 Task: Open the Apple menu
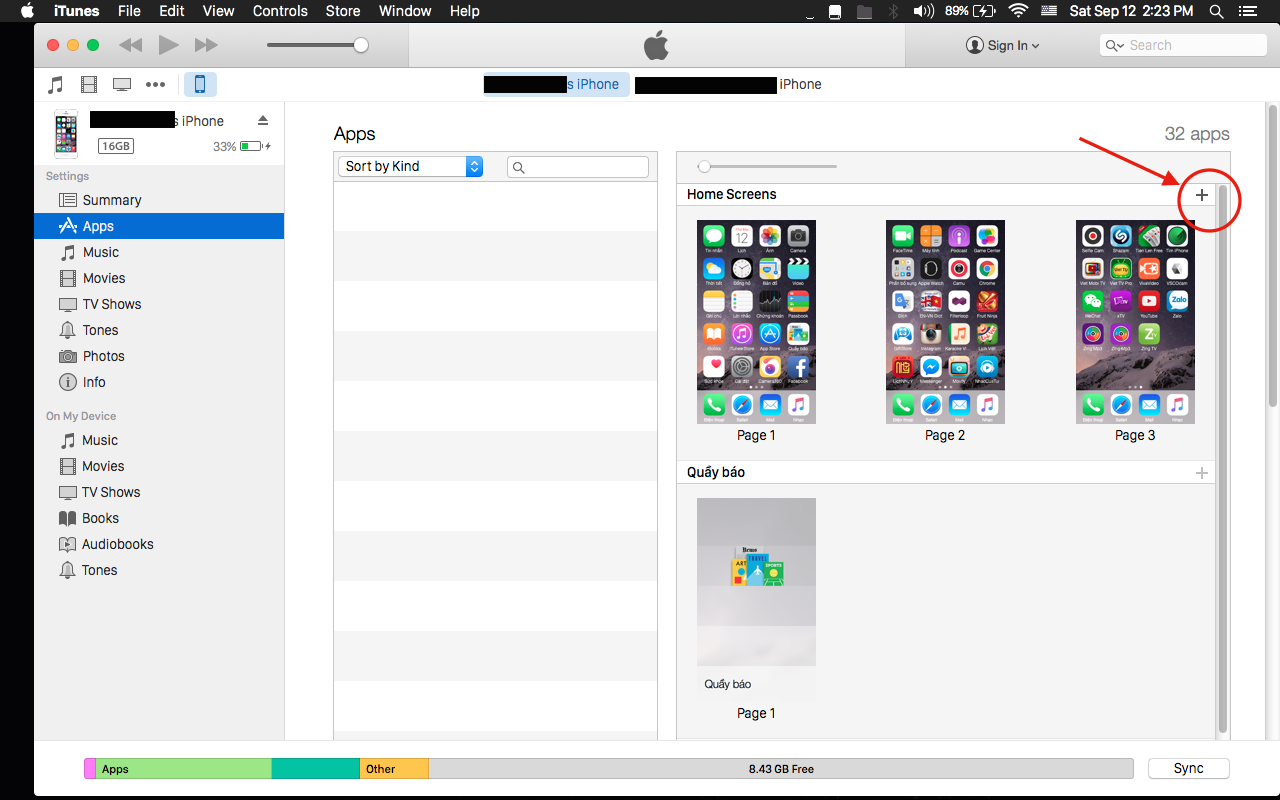27,11
